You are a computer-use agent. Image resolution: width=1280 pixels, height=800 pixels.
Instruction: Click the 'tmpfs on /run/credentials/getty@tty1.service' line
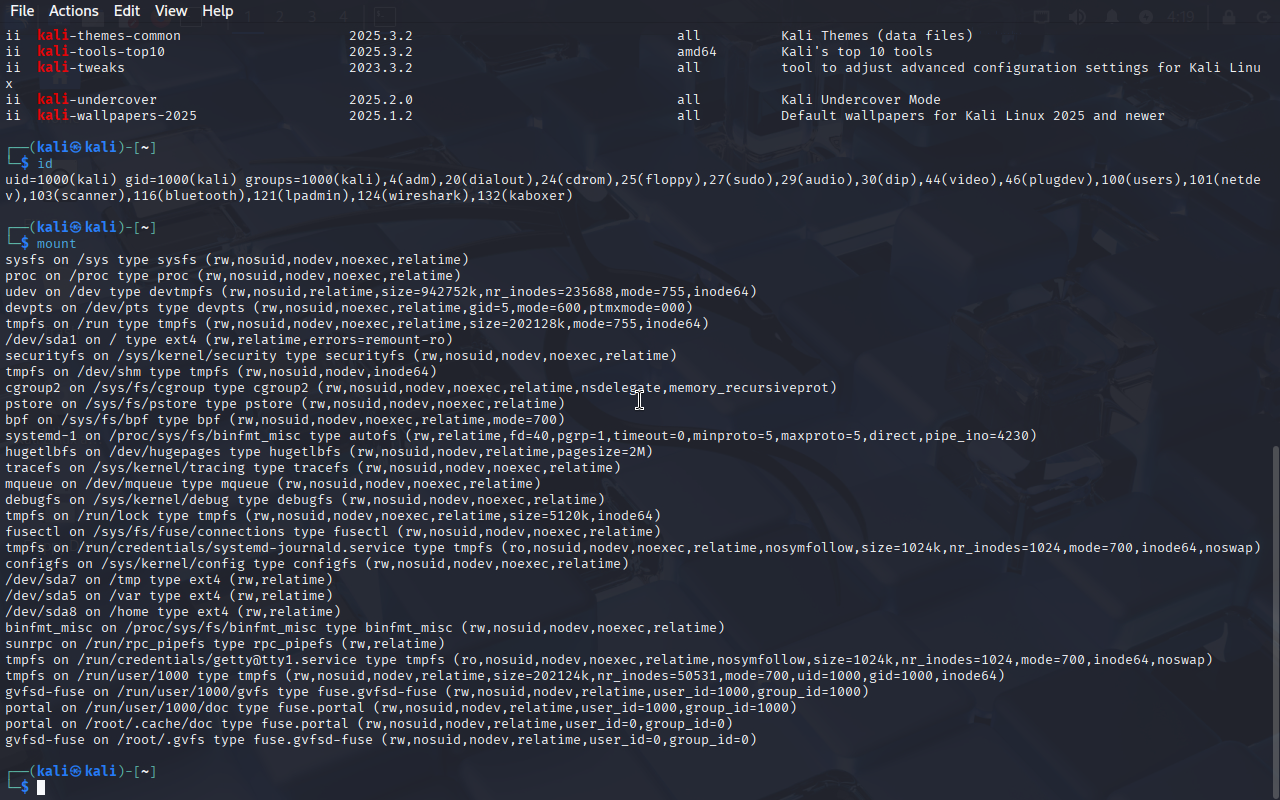click(609, 660)
